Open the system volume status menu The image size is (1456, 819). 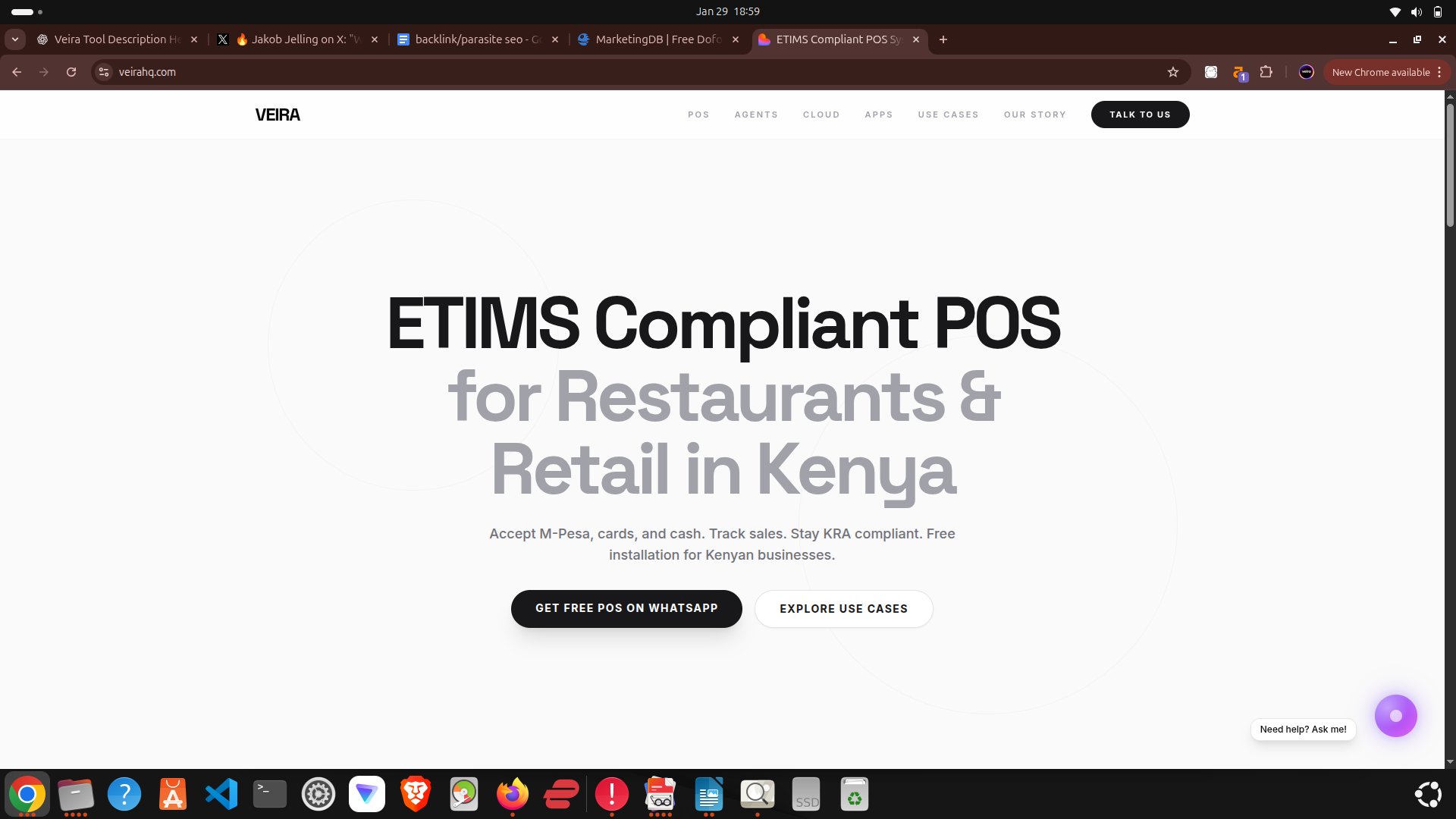(1416, 11)
